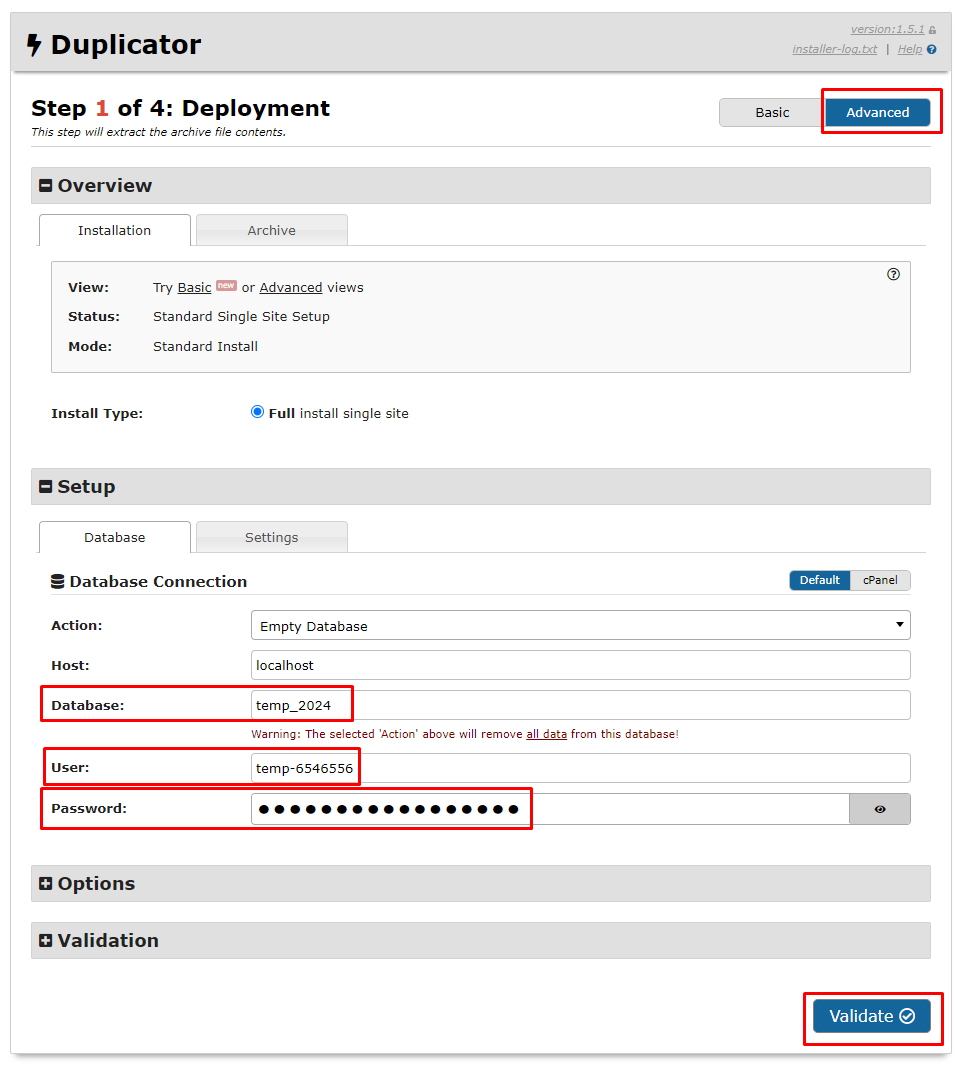Viewport: 967px width, 1069px height.
Task: Open the Database tab
Action: pyautogui.click(x=115, y=537)
